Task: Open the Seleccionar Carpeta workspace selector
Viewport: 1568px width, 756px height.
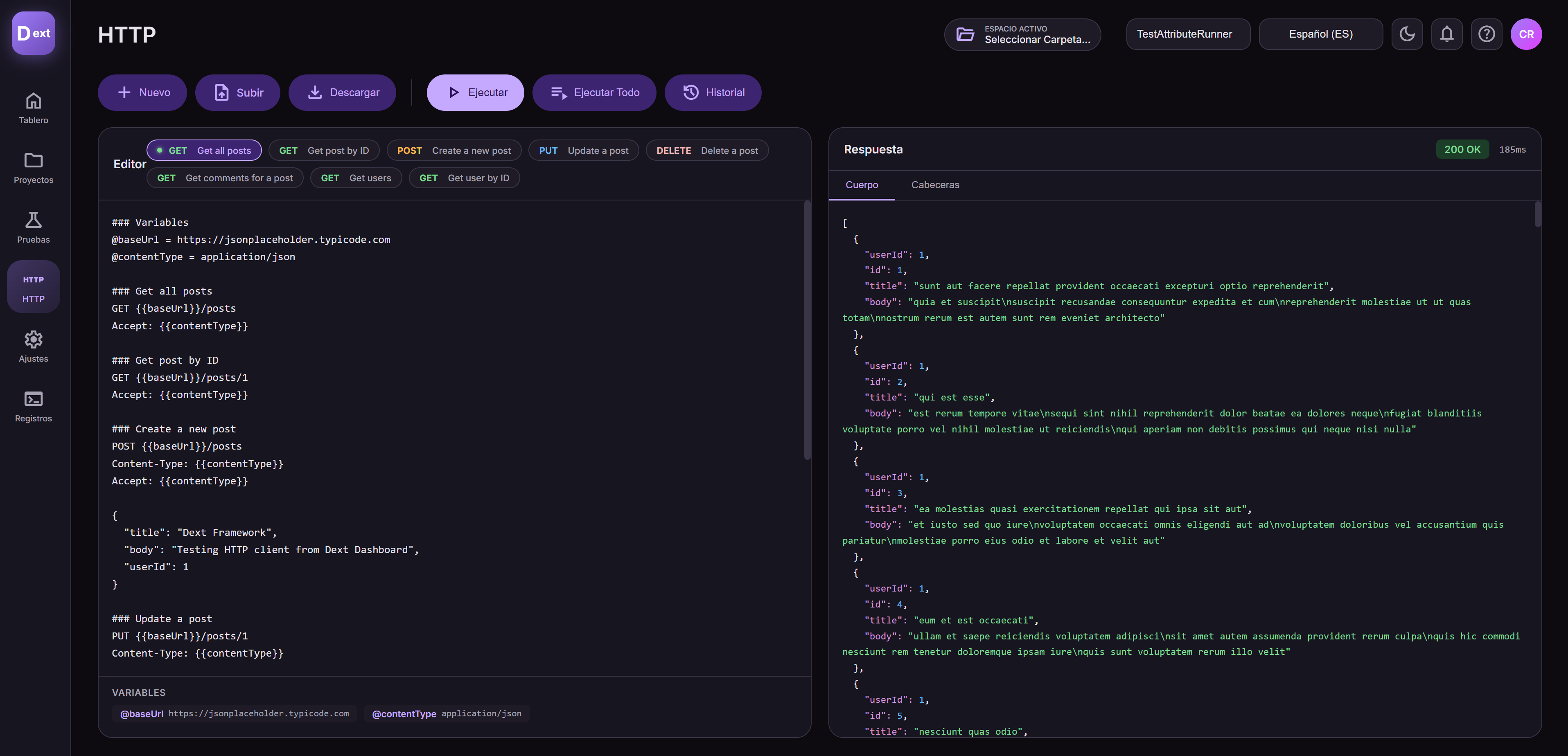Action: [x=1022, y=35]
